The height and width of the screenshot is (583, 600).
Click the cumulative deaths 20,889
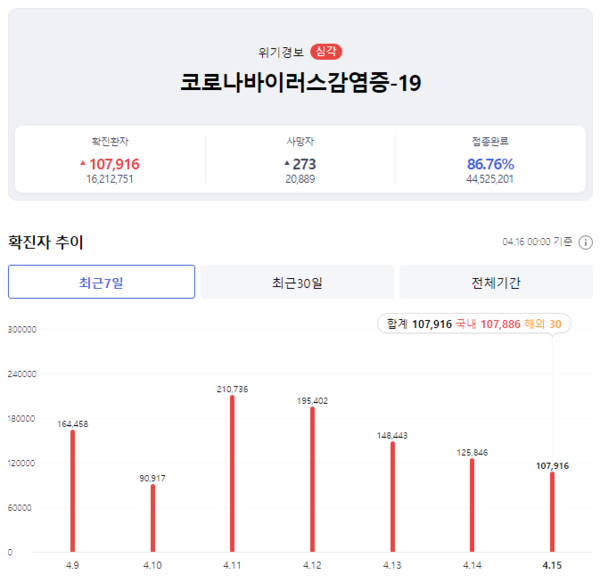pos(300,179)
